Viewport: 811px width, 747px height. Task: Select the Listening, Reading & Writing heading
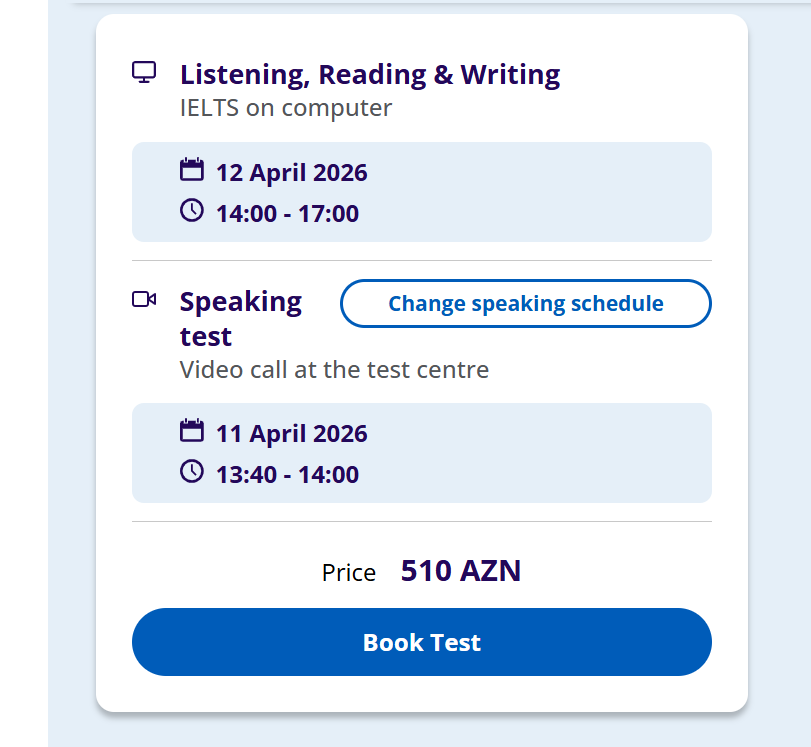[x=370, y=74]
